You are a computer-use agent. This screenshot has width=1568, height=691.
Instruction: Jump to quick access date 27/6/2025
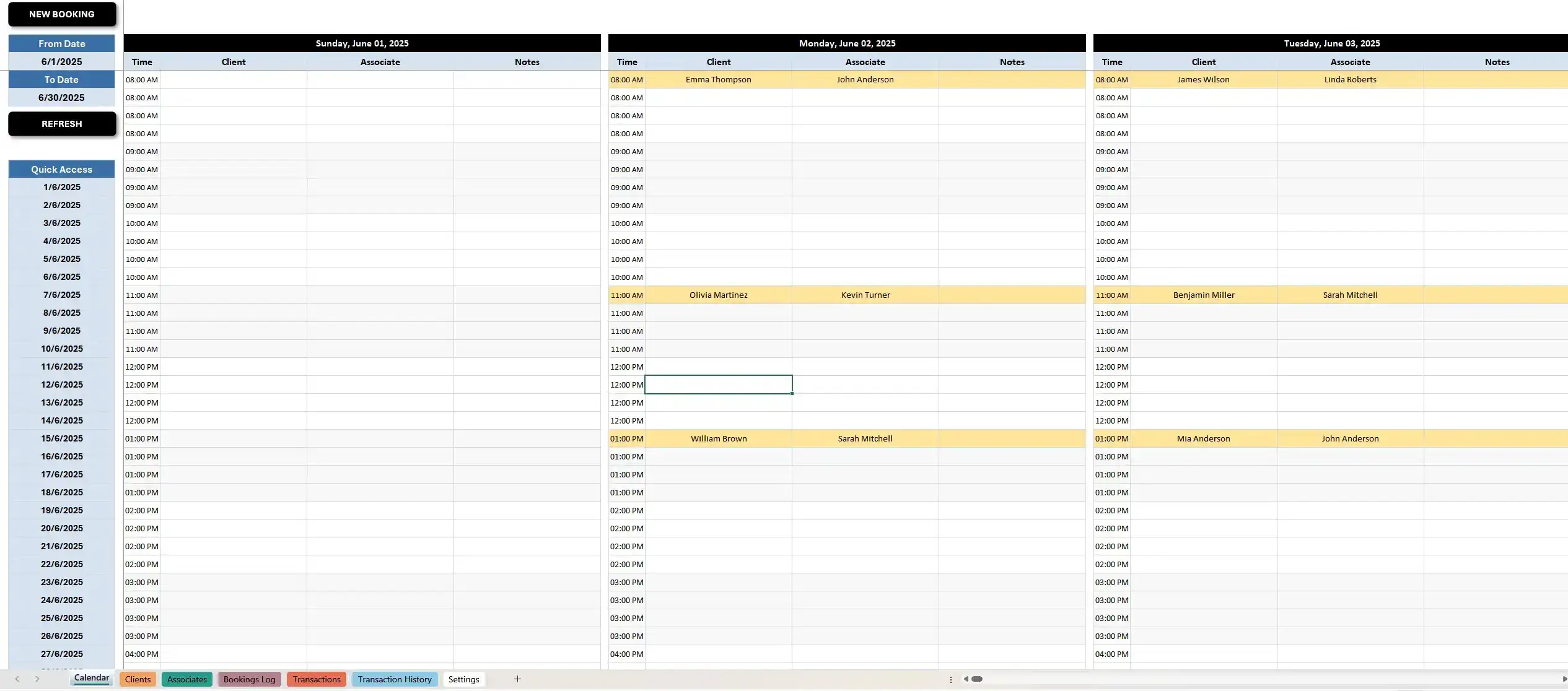coord(62,654)
